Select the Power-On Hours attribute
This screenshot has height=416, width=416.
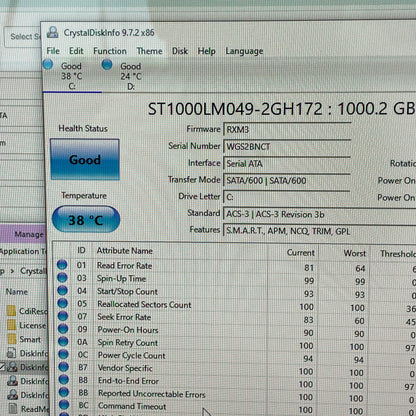(x=128, y=330)
